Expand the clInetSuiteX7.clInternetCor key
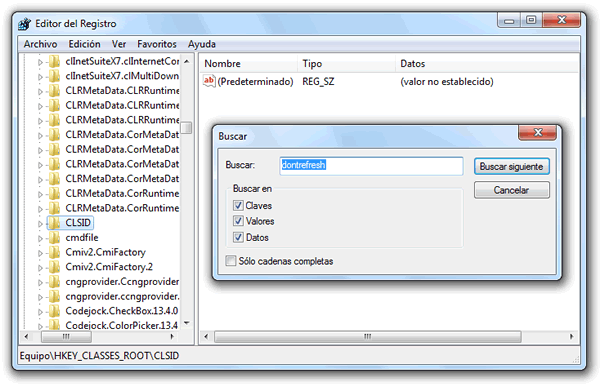This screenshot has height=387, width=600. click(x=40, y=62)
